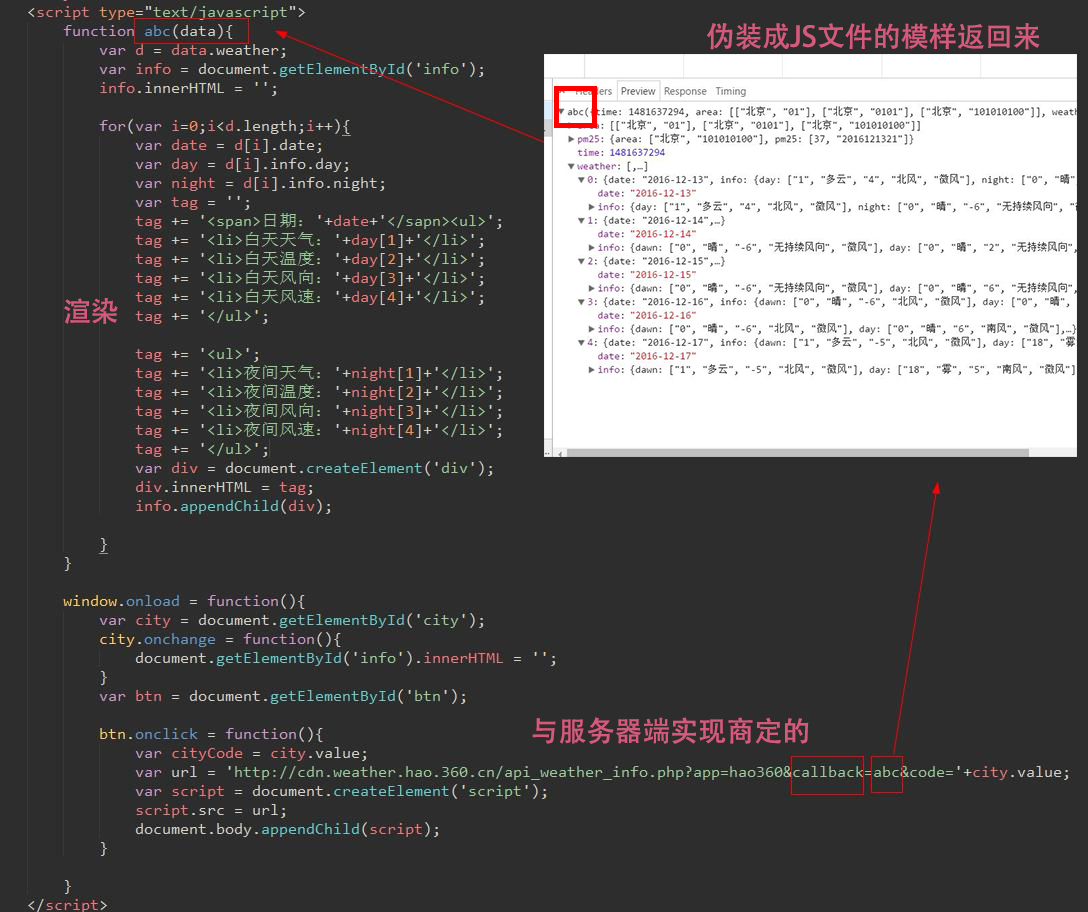Click the 'window.onload = function(){' line
Image resolution: width=1088 pixels, height=912 pixels.
pyautogui.click(x=184, y=601)
